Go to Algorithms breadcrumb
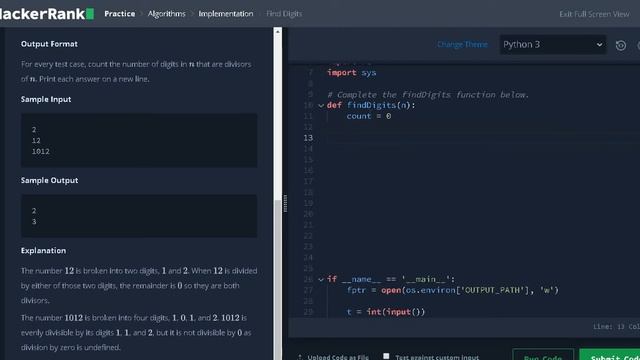 pos(167,13)
